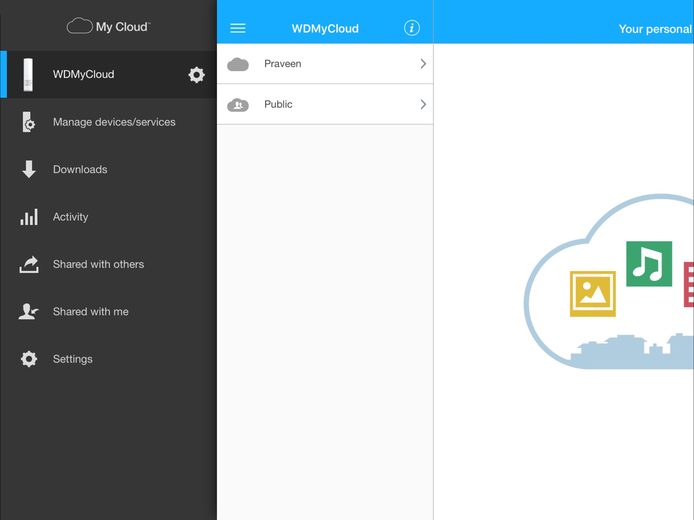The width and height of the screenshot is (694, 520).
Task: Open the hamburger menu in the WDMyCloud header
Action: [x=238, y=28]
